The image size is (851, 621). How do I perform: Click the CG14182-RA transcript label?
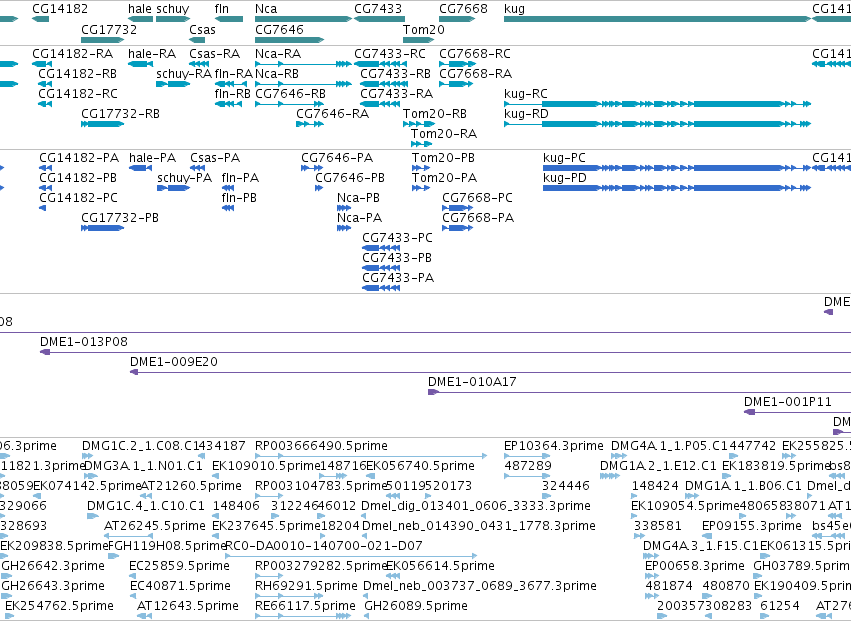73,54
